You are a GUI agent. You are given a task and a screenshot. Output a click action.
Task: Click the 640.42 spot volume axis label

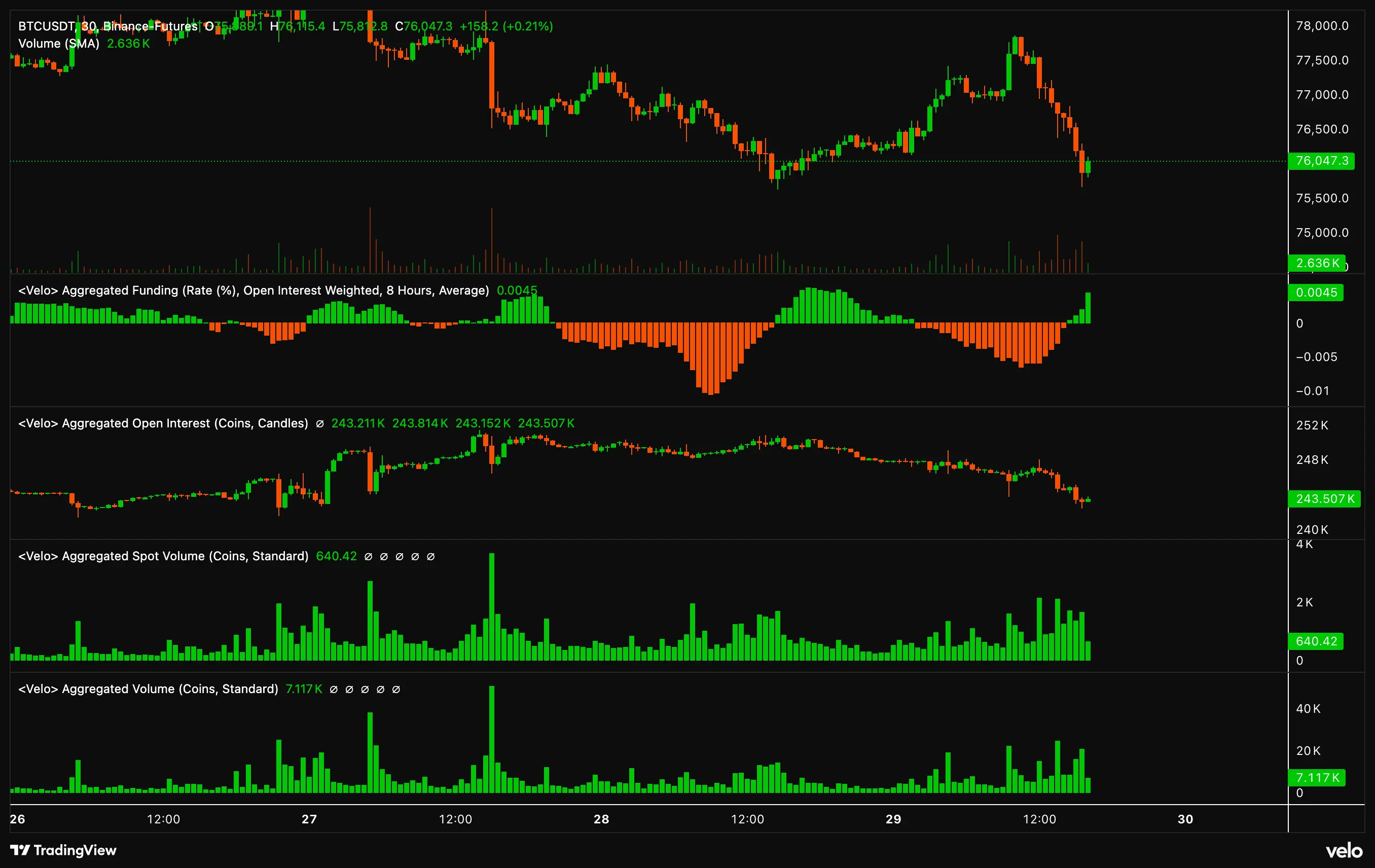tap(1316, 641)
